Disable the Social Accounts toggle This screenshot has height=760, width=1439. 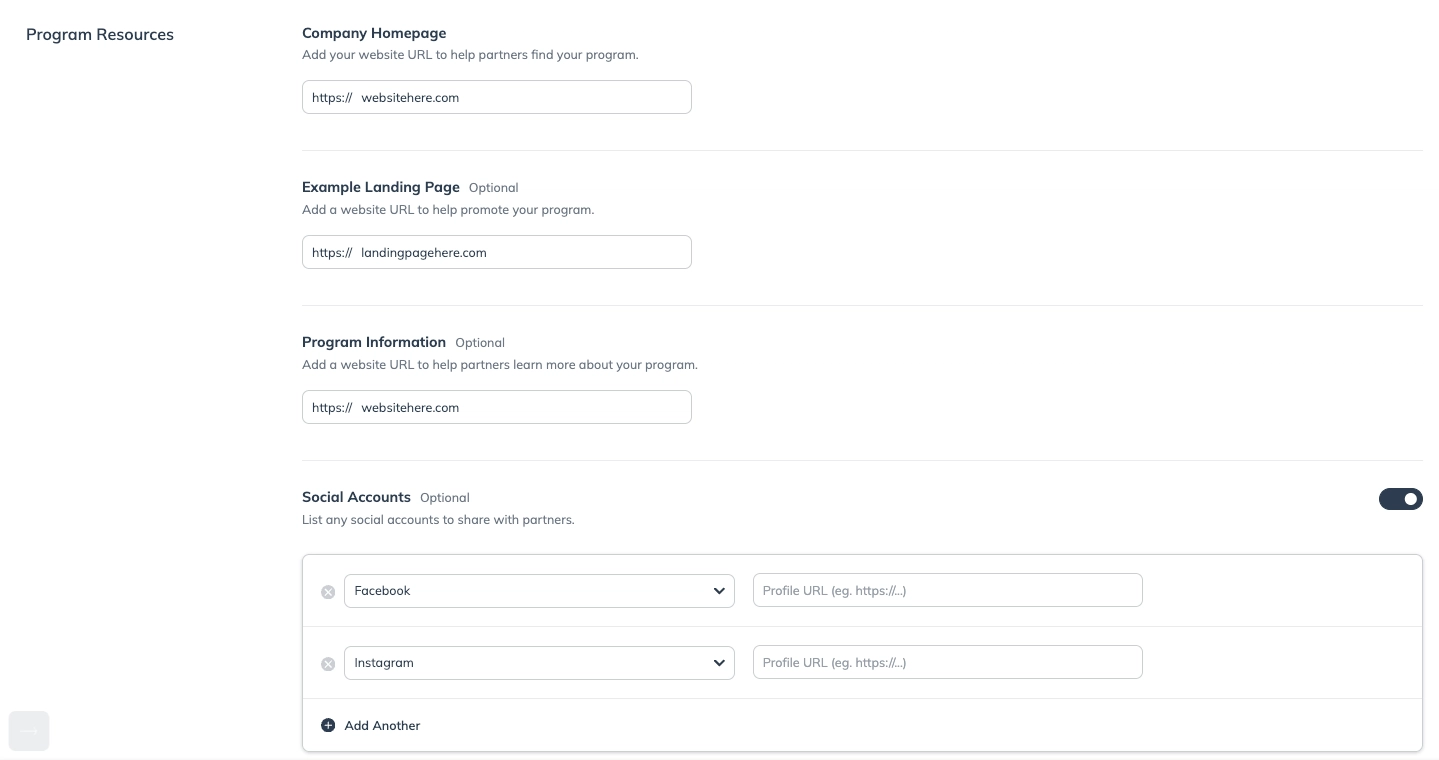(1401, 499)
